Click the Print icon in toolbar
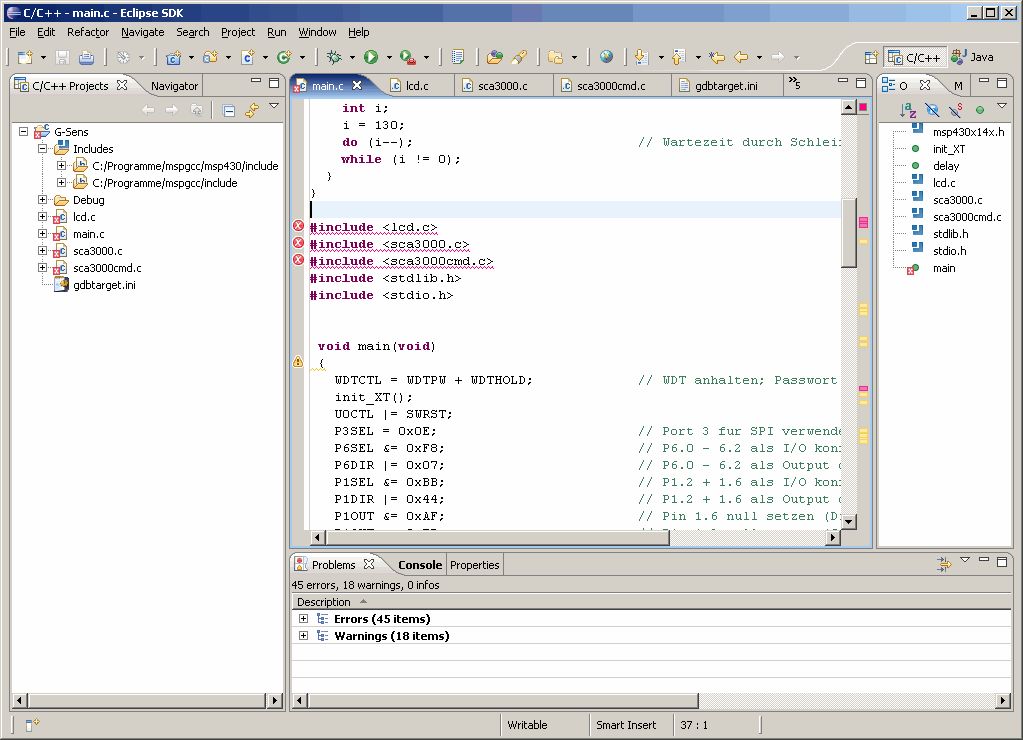Screen dimensions: 1023x740 click(x=86, y=58)
